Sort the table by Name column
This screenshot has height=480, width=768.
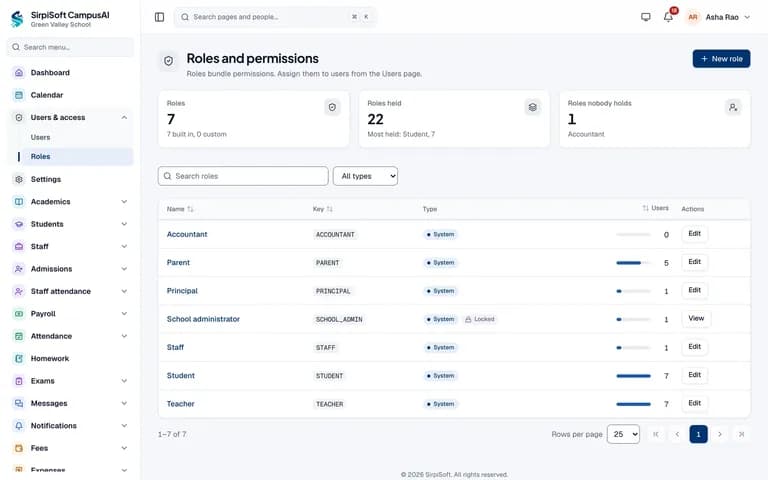[x=180, y=209]
